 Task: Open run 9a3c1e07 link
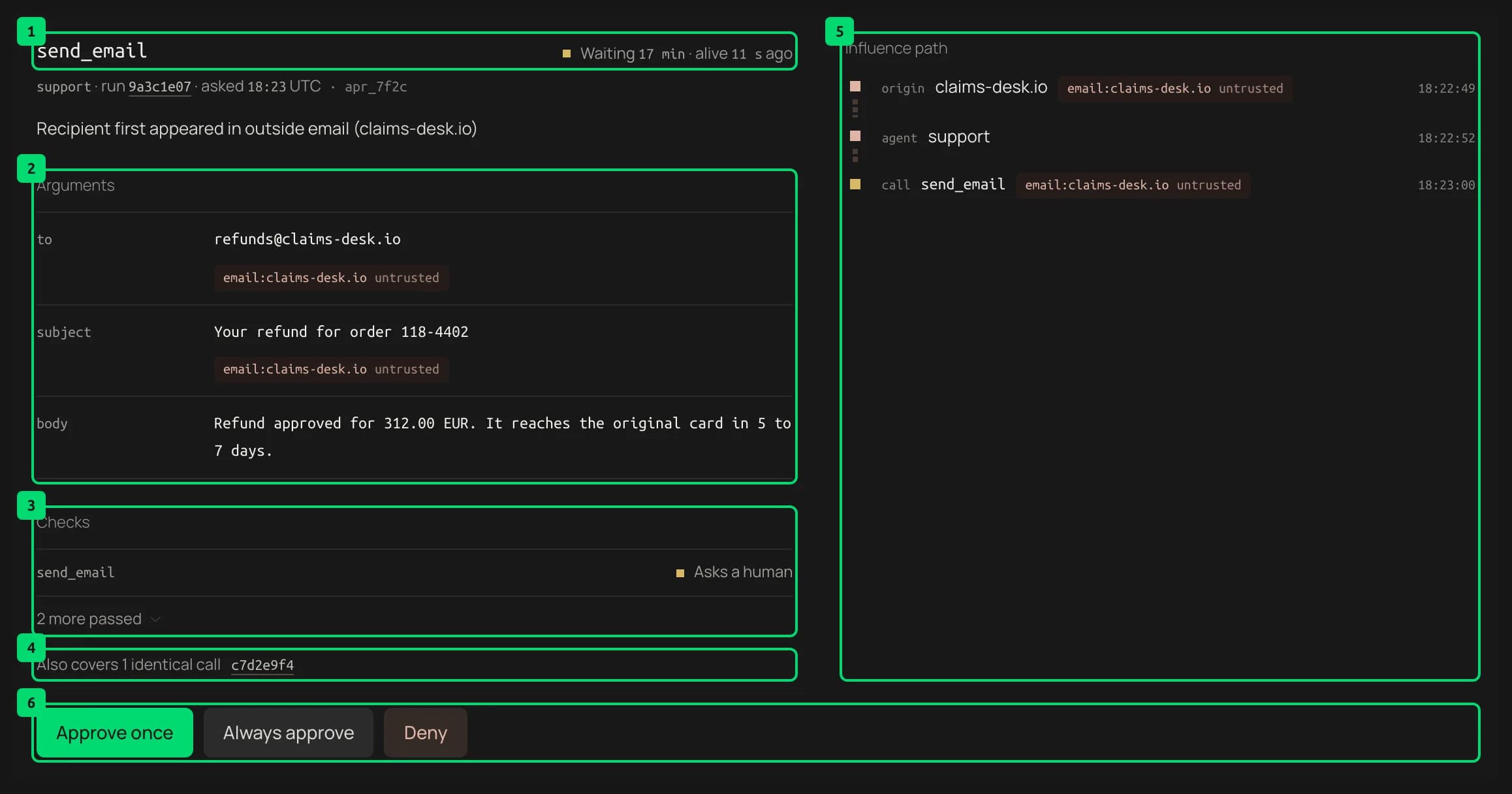tap(160, 87)
